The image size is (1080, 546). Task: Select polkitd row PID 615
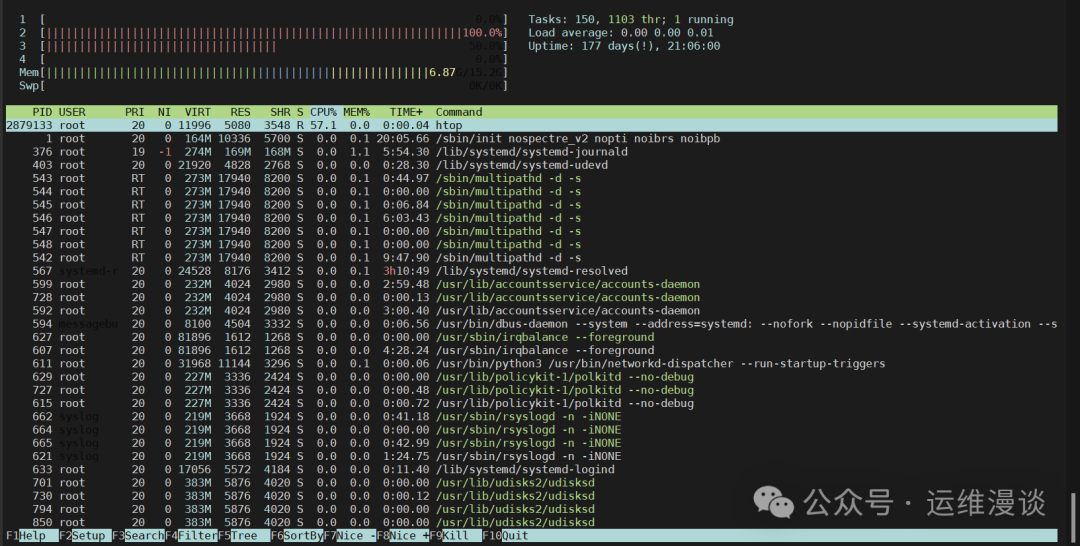click(532, 403)
